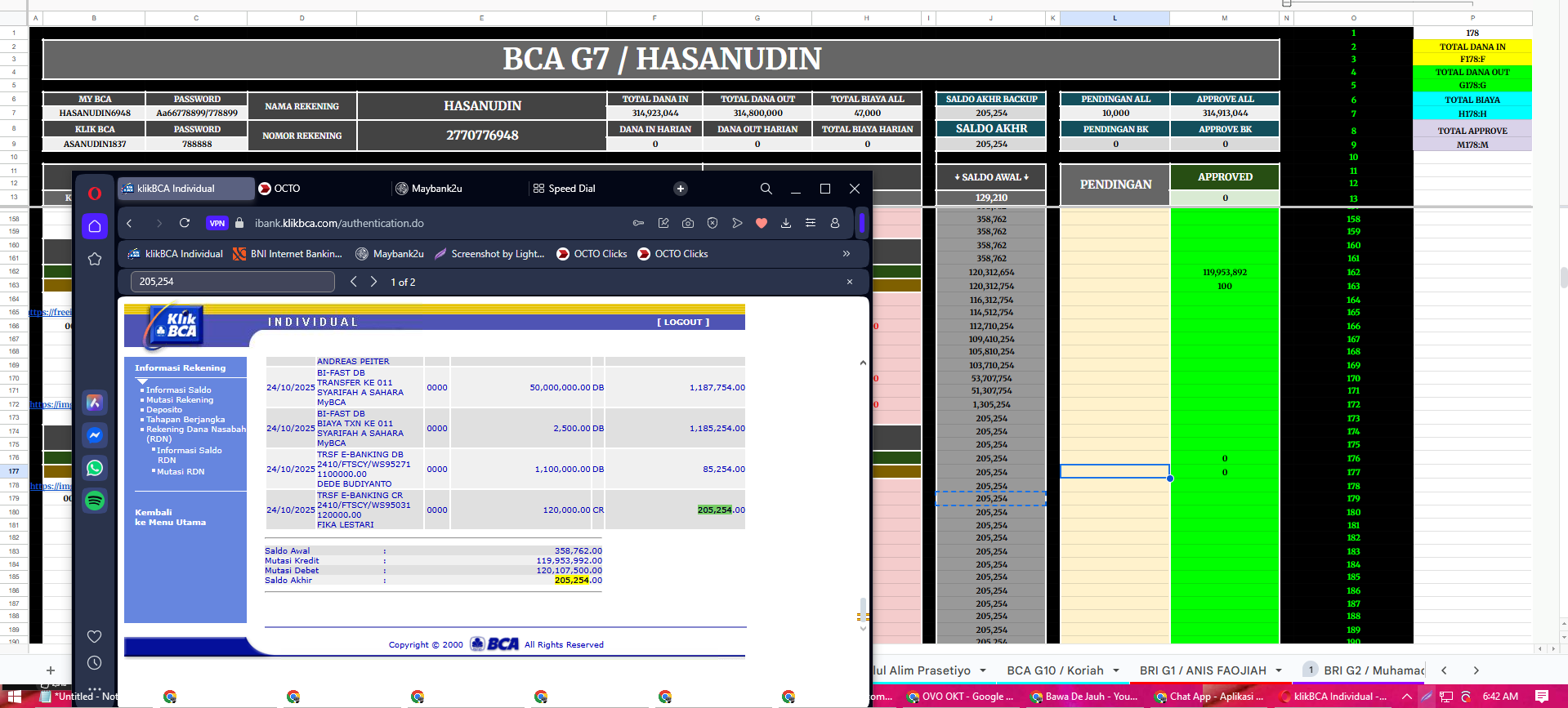
Task: Open the snapshot camera tool
Action: 688,223
